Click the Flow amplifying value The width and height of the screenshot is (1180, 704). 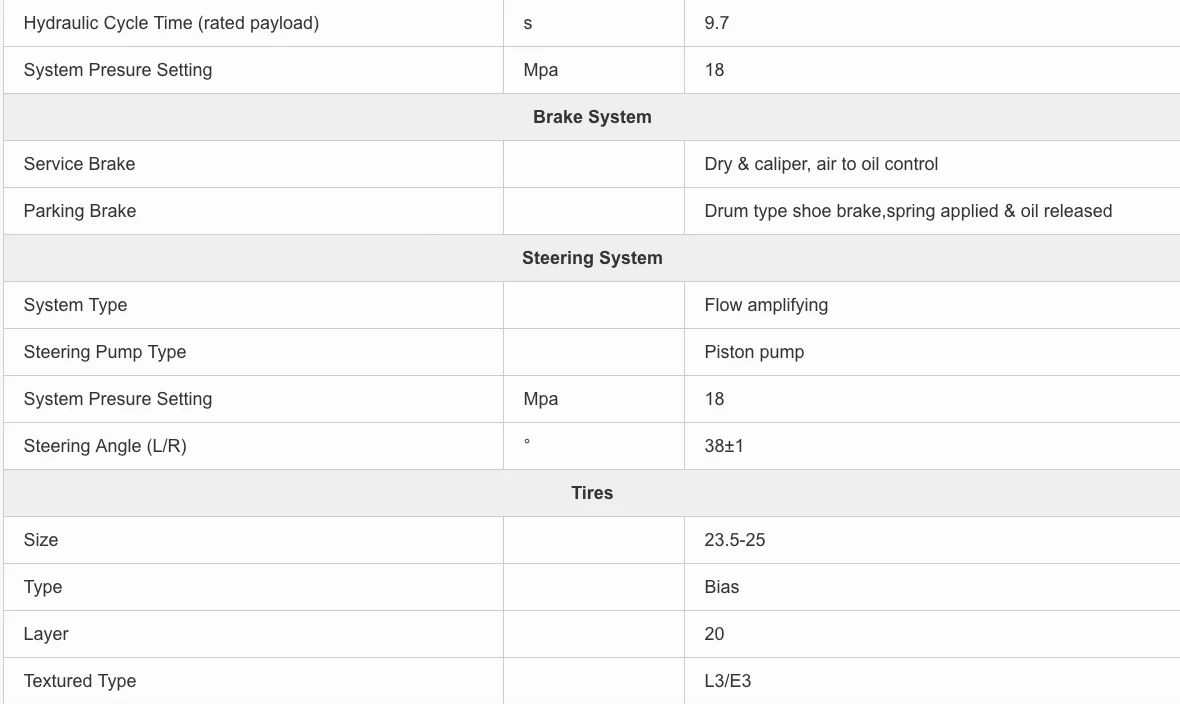pyautogui.click(x=766, y=305)
